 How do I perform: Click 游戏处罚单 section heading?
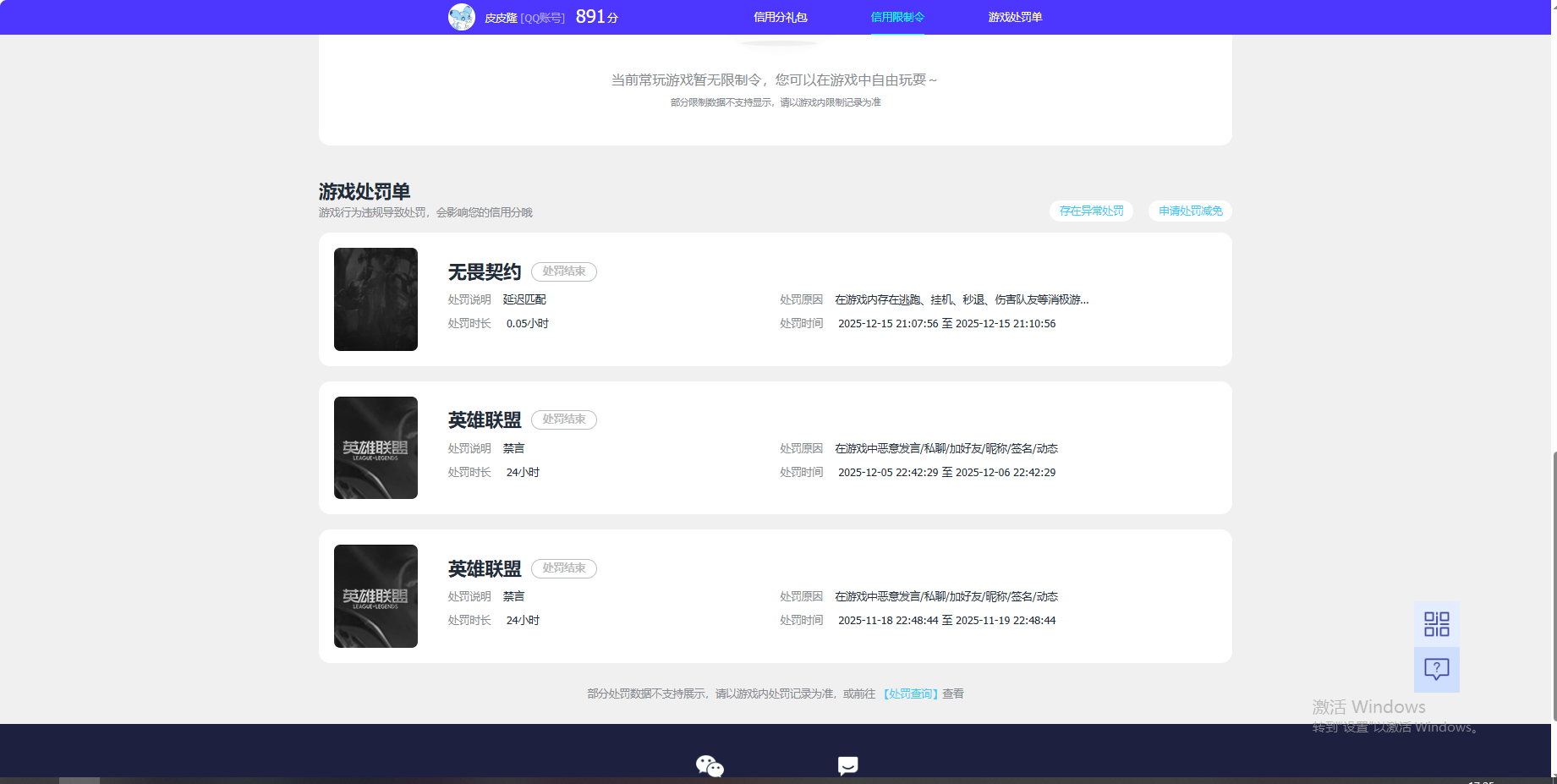pos(365,191)
